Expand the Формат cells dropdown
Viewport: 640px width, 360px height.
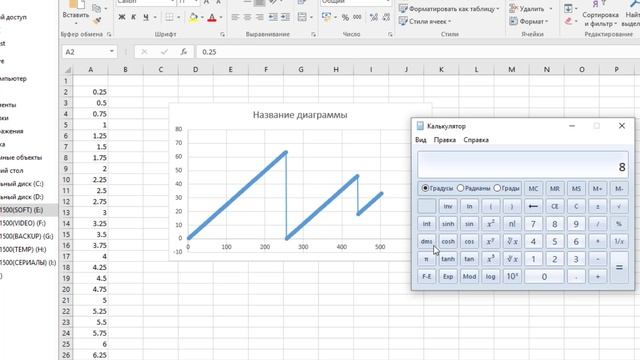click(x=547, y=21)
